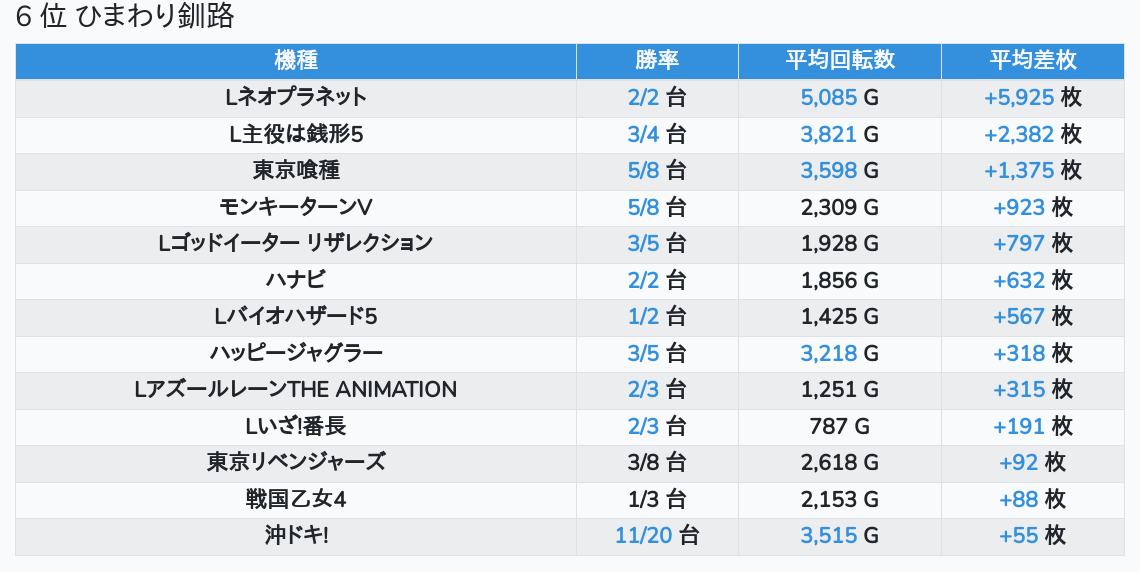This screenshot has width=1140, height=572.
Task: Select the 東京喰種 machine entry
Action: click(x=296, y=171)
